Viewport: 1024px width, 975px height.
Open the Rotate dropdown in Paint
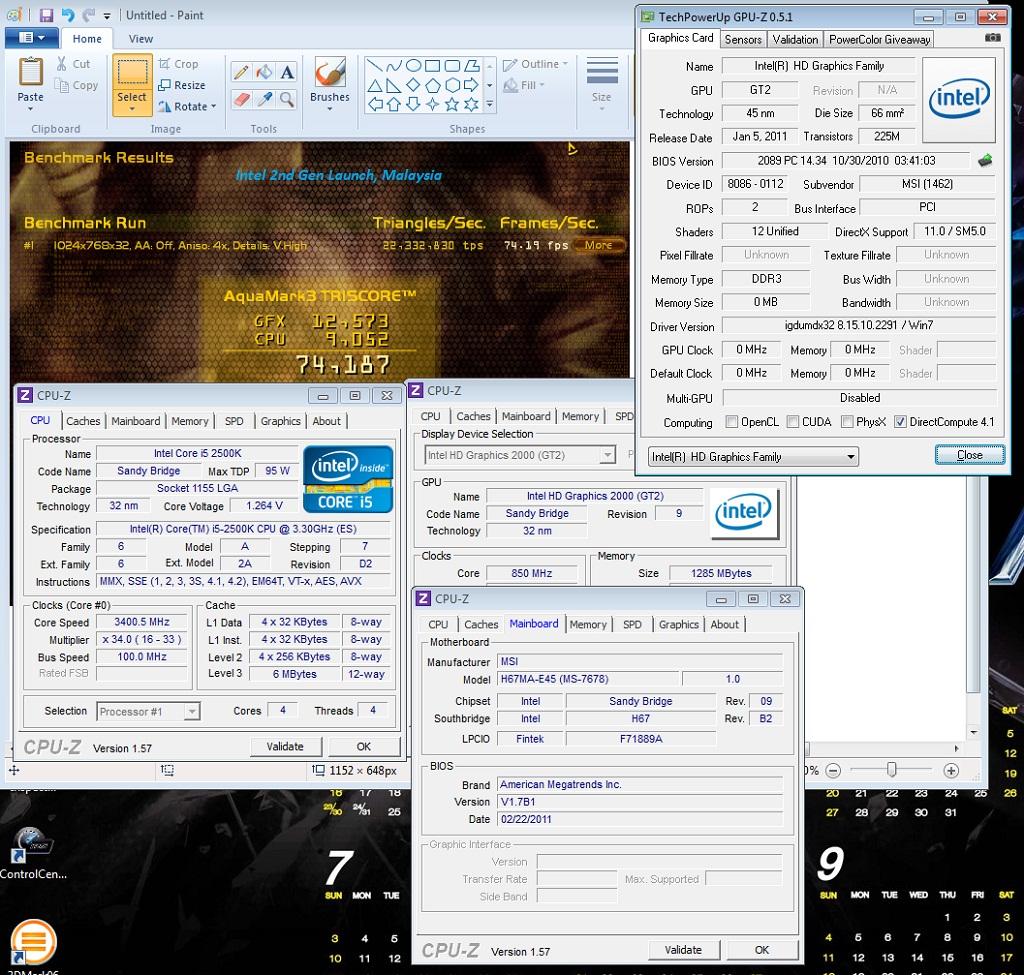point(187,106)
